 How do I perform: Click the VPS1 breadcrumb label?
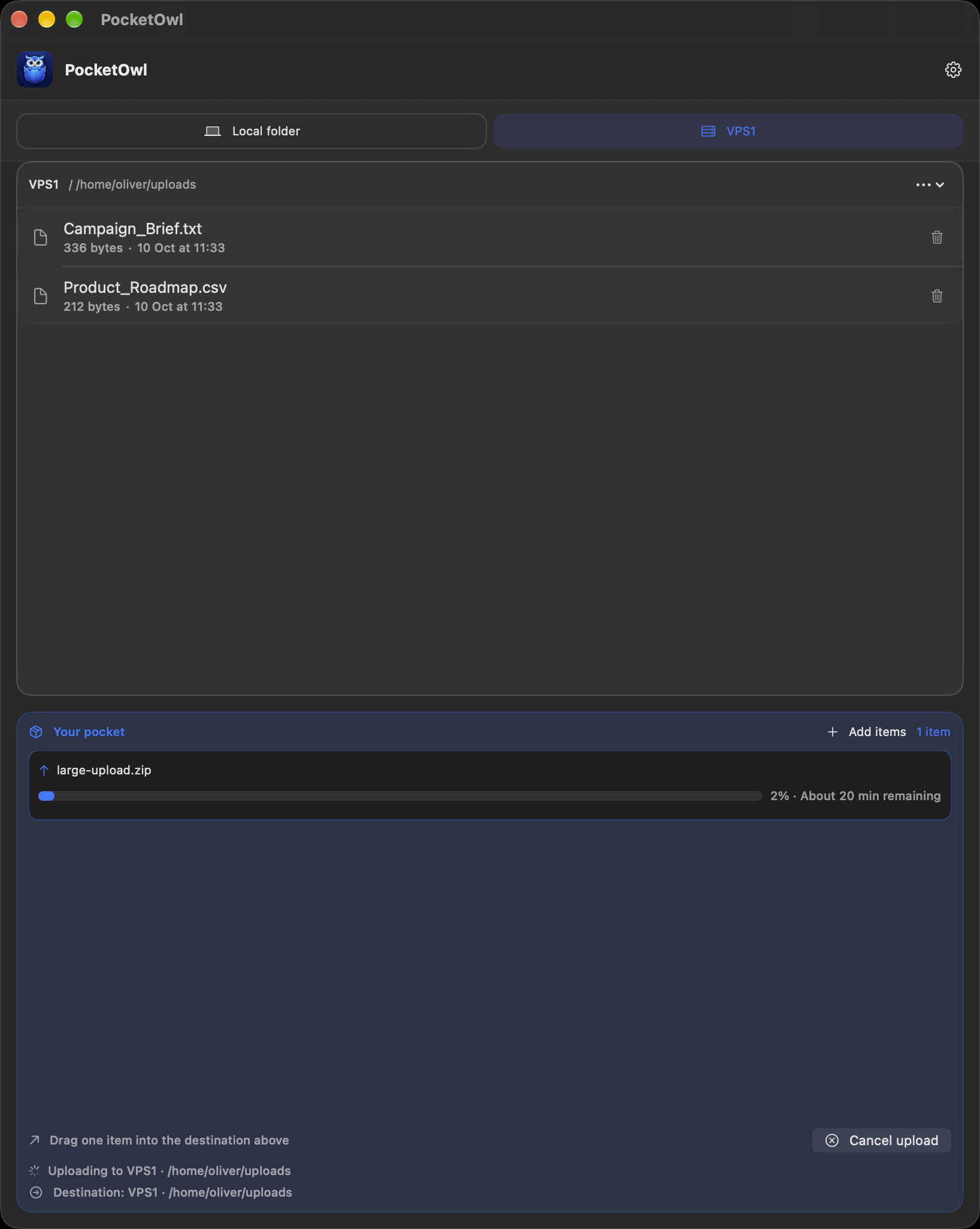coord(44,184)
